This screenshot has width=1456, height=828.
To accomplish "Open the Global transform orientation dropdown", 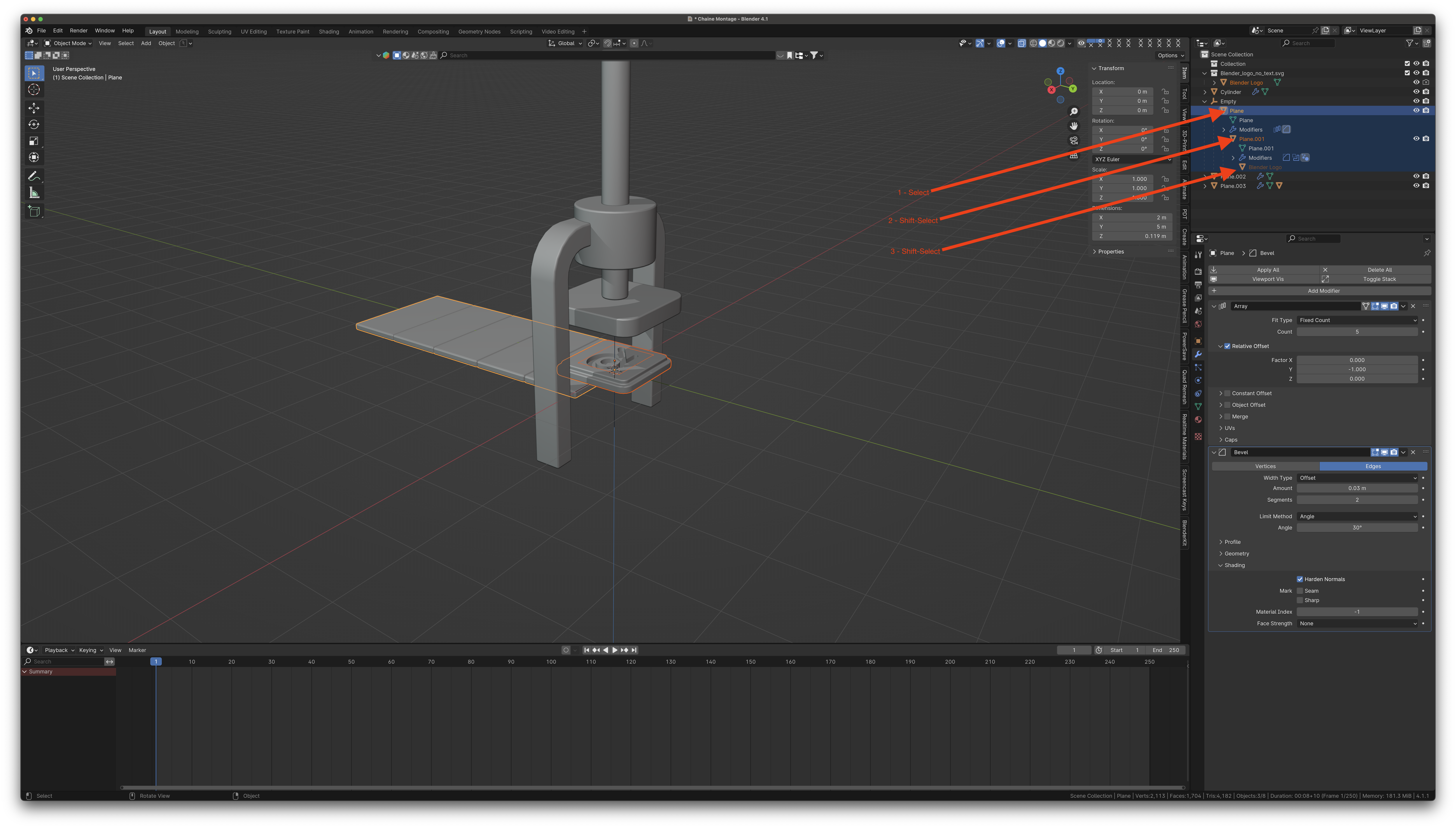I will [x=565, y=43].
